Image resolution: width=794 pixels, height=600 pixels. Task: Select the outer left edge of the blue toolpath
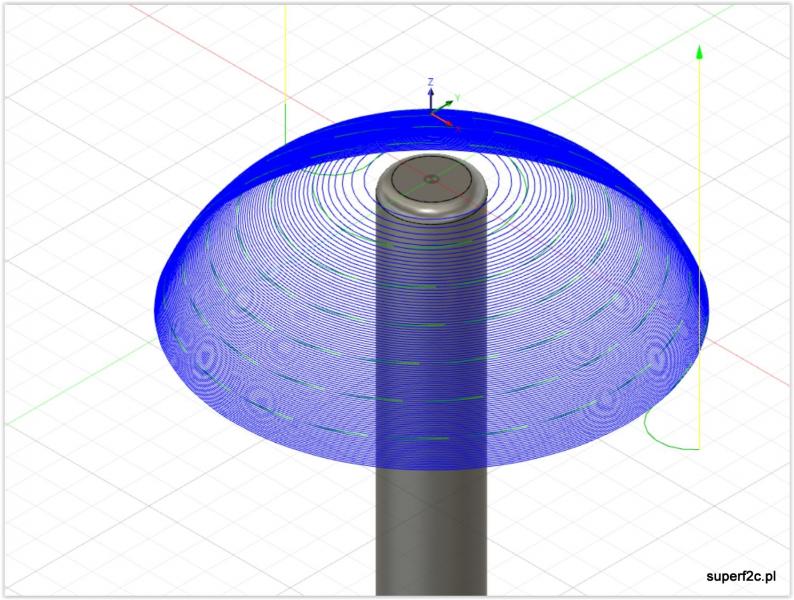pyautogui.click(x=157, y=300)
